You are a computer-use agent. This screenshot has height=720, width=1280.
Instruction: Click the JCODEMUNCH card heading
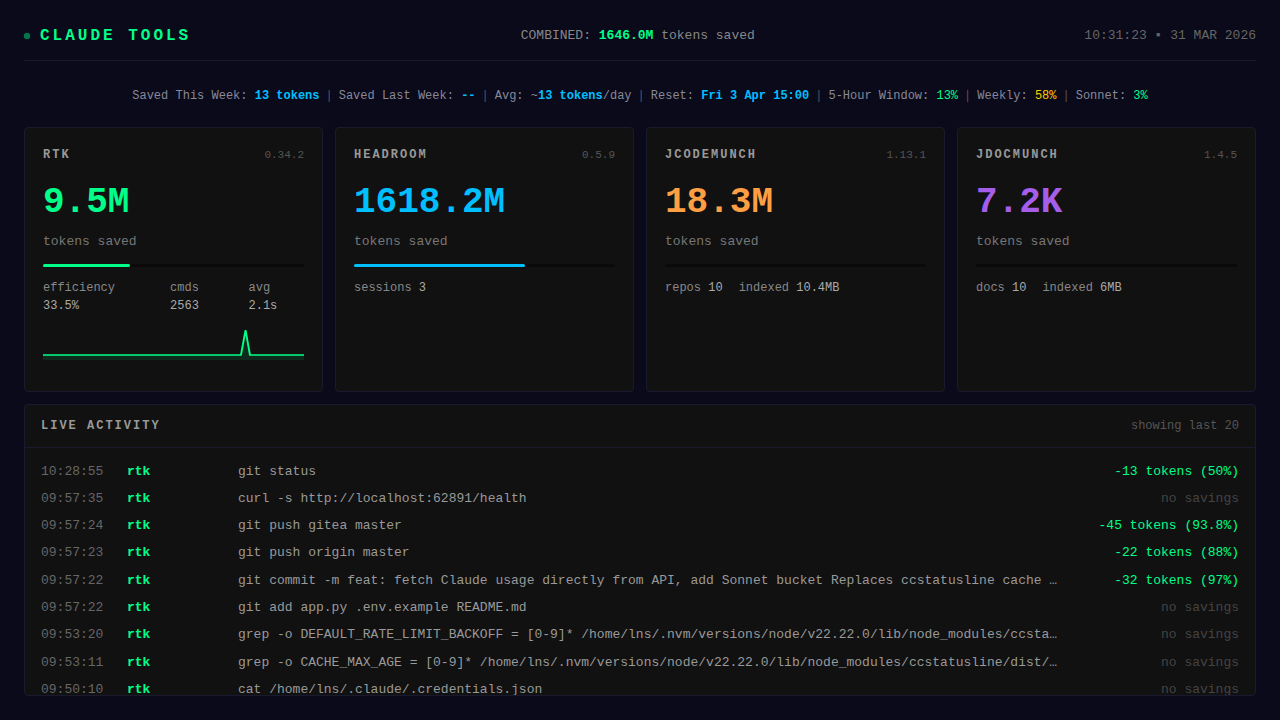[x=711, y=155]
